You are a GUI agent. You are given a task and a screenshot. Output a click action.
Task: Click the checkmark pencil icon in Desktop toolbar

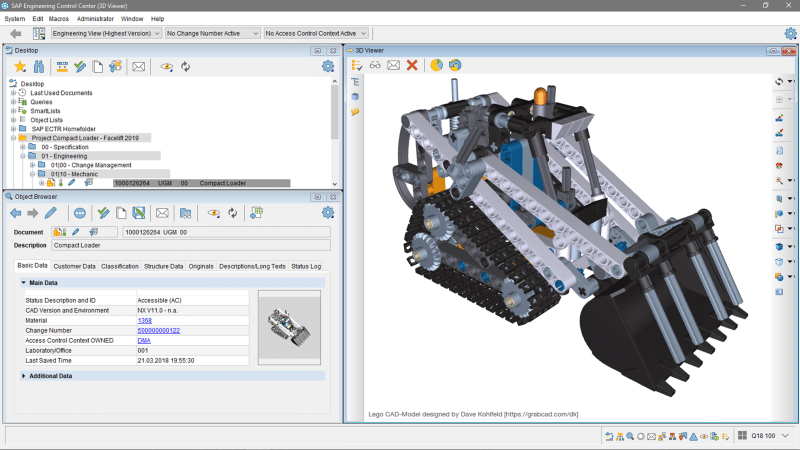coord(80,66)
